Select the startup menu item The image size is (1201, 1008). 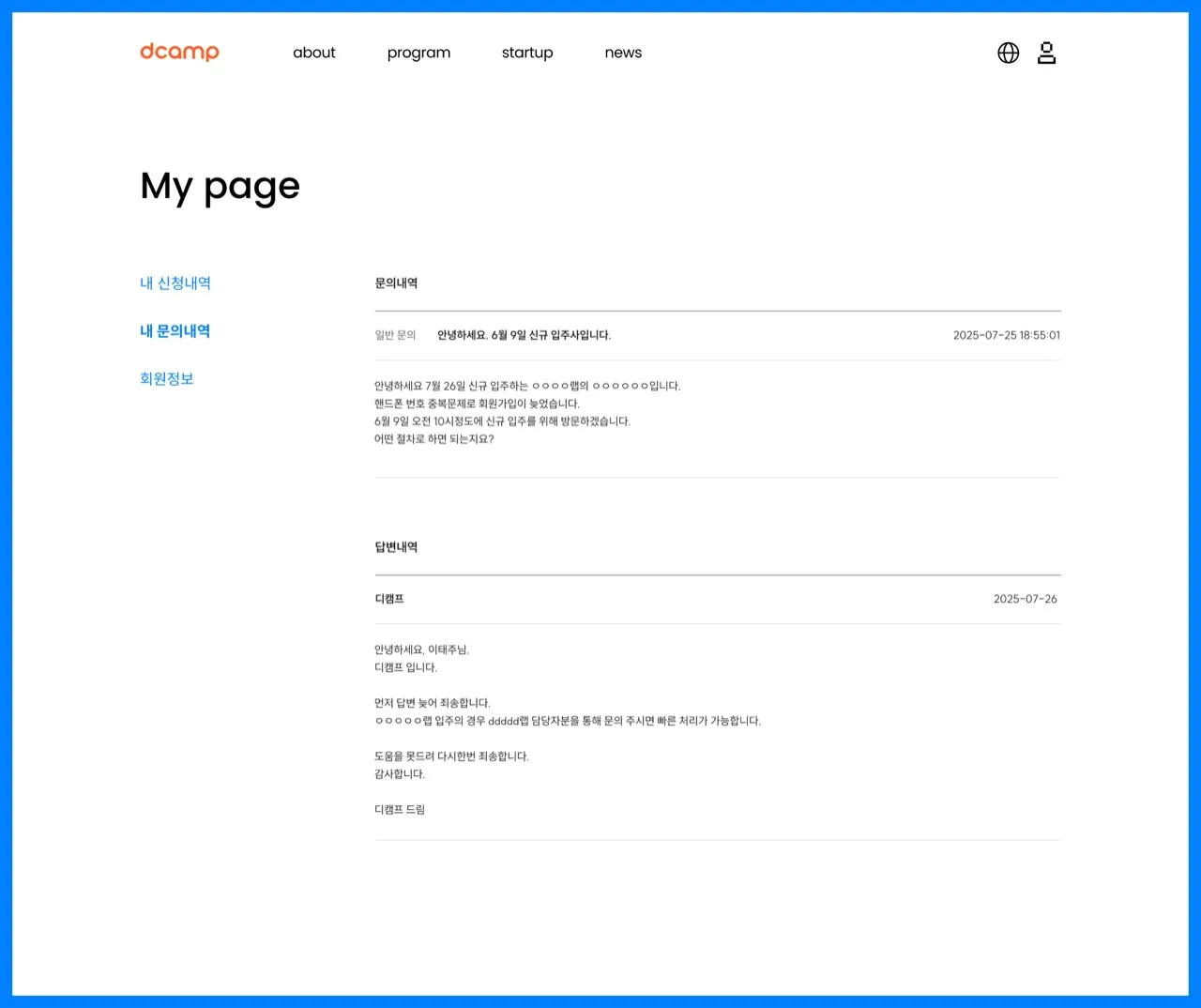pyautogui.click(x=527, y=53)
